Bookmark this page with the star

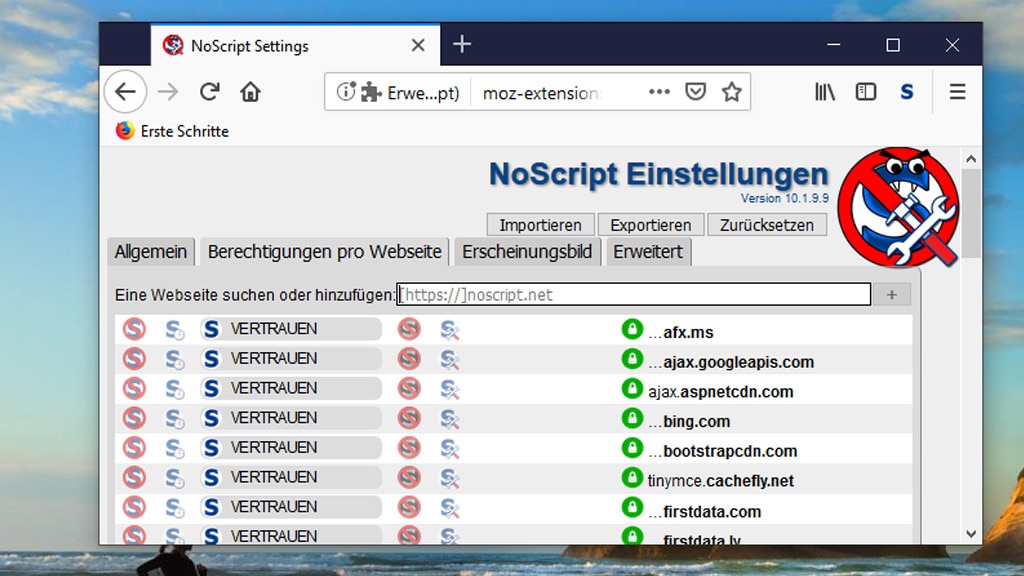731,92
